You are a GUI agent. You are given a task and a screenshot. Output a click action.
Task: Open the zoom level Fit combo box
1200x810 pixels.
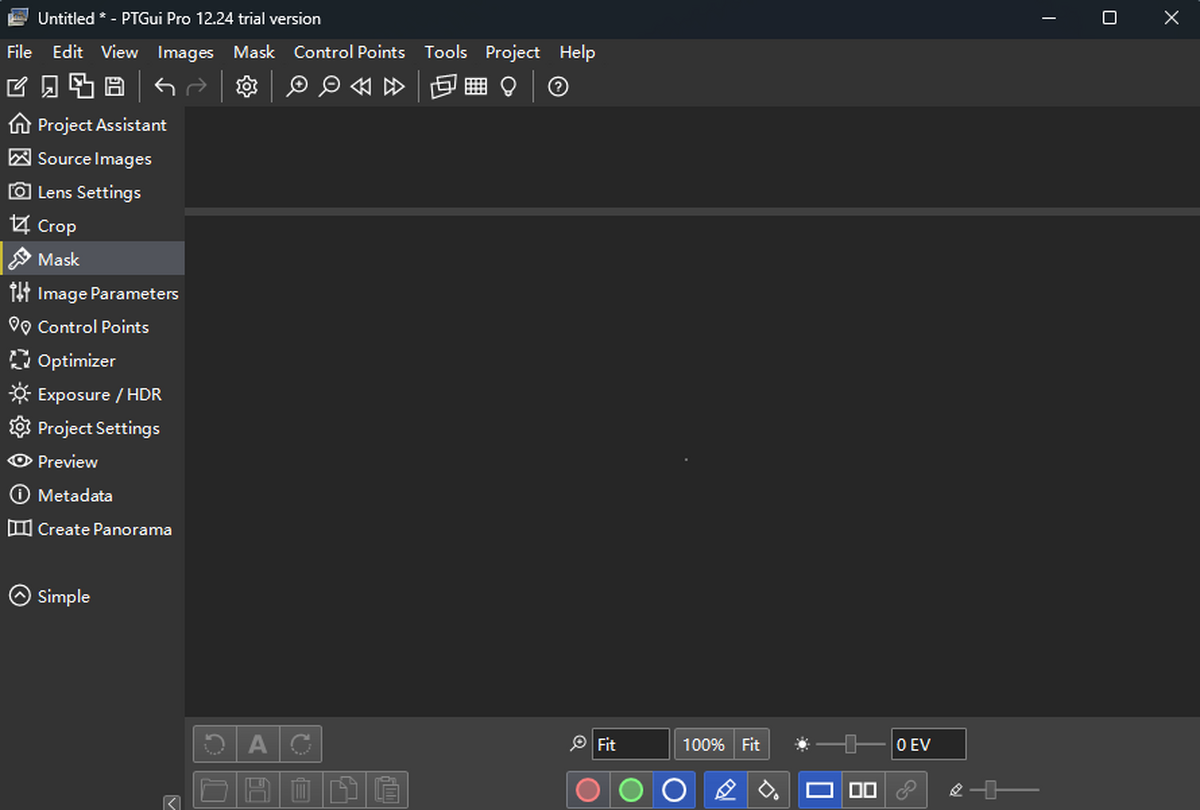click(630, 744)
